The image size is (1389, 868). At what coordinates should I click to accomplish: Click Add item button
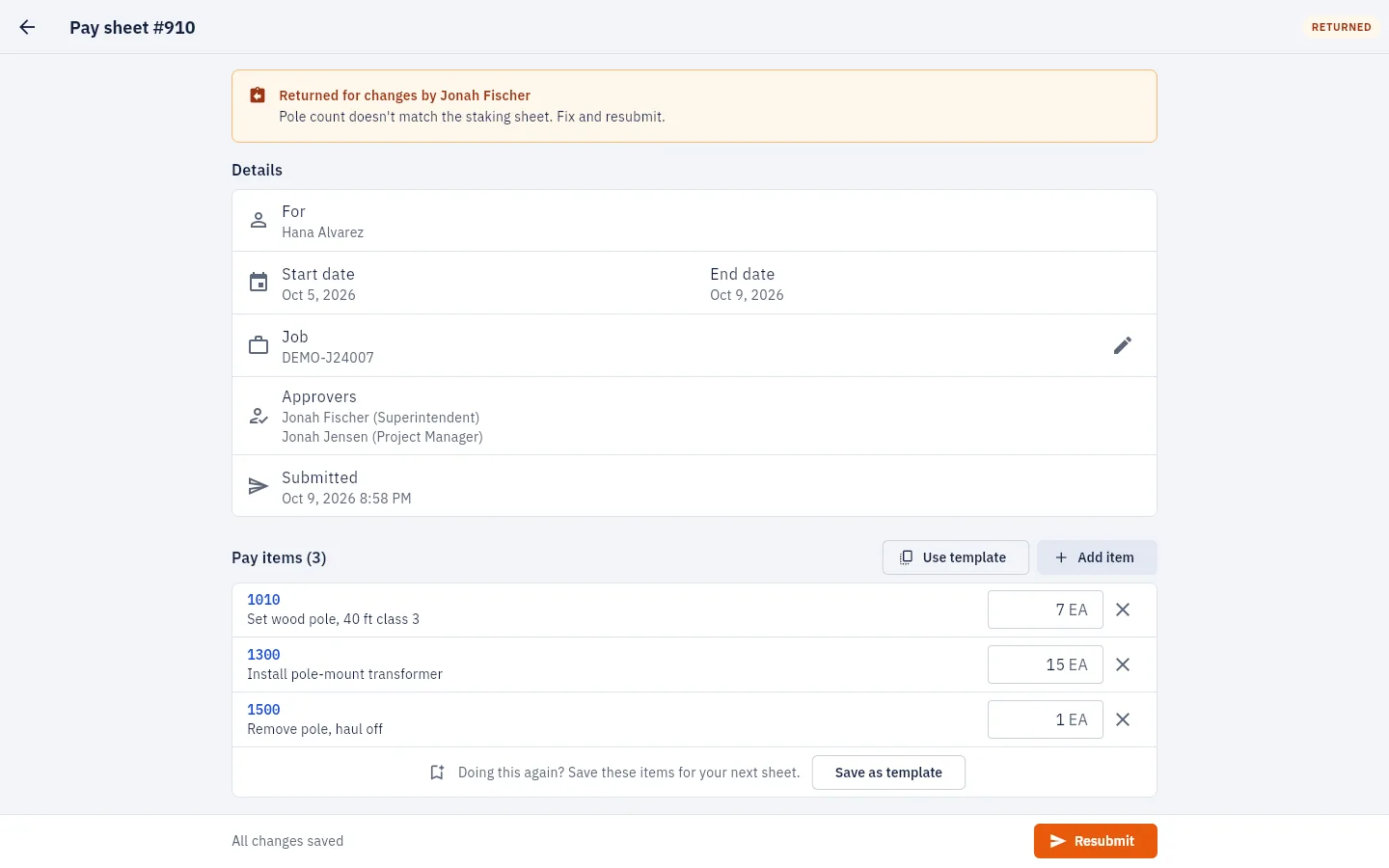[1097, 557]
